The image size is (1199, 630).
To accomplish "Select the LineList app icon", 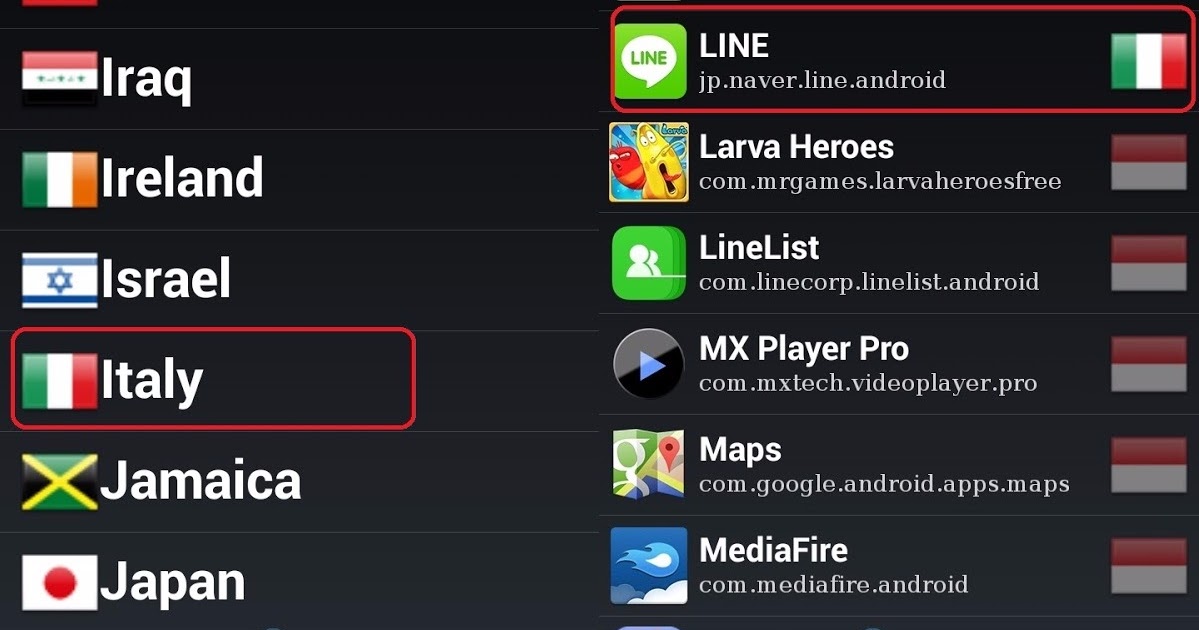I will (648, 263).
